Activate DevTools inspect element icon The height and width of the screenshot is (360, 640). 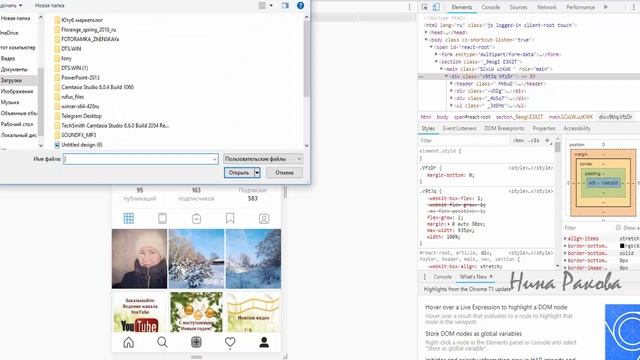pyautogui.click(x=425, y=7)
